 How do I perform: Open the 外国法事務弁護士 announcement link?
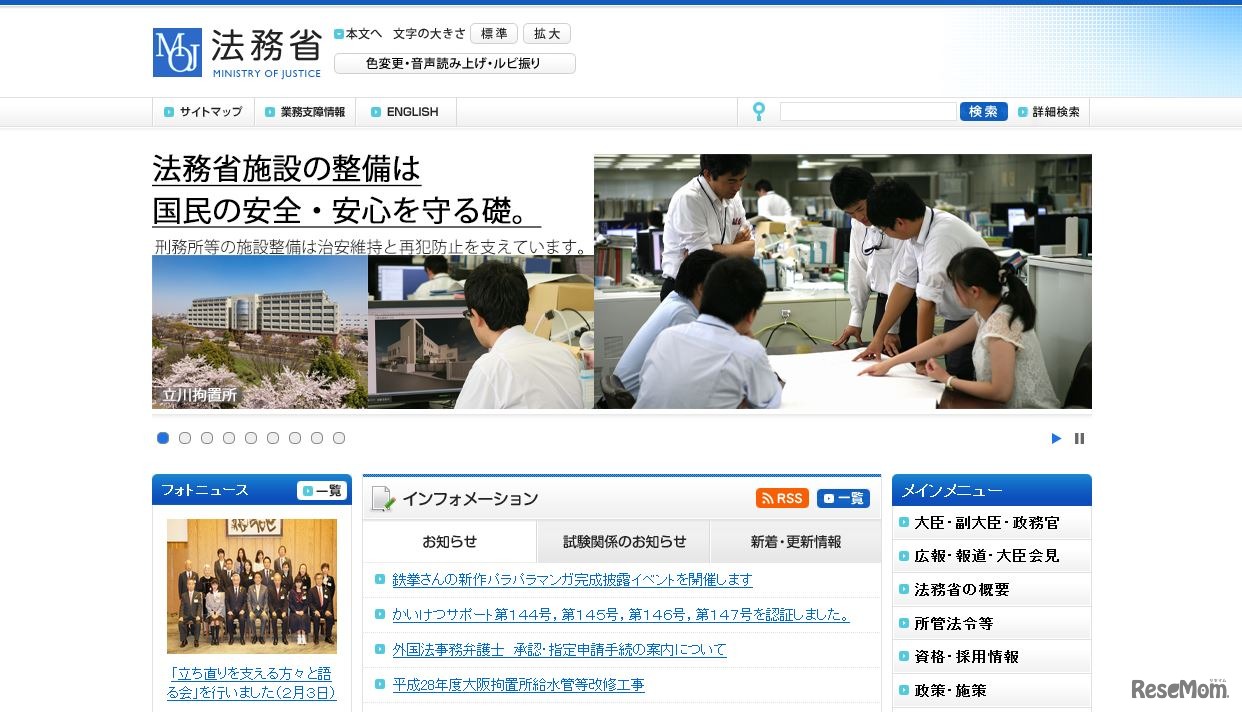(556, 650)
